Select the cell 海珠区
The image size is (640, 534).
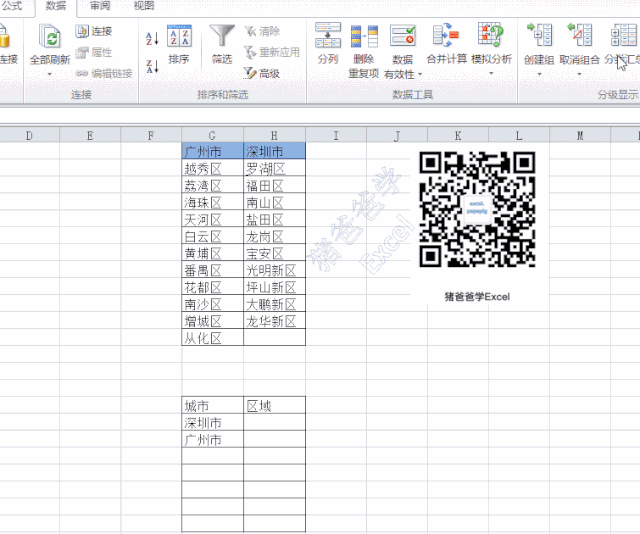click(212, 202)
